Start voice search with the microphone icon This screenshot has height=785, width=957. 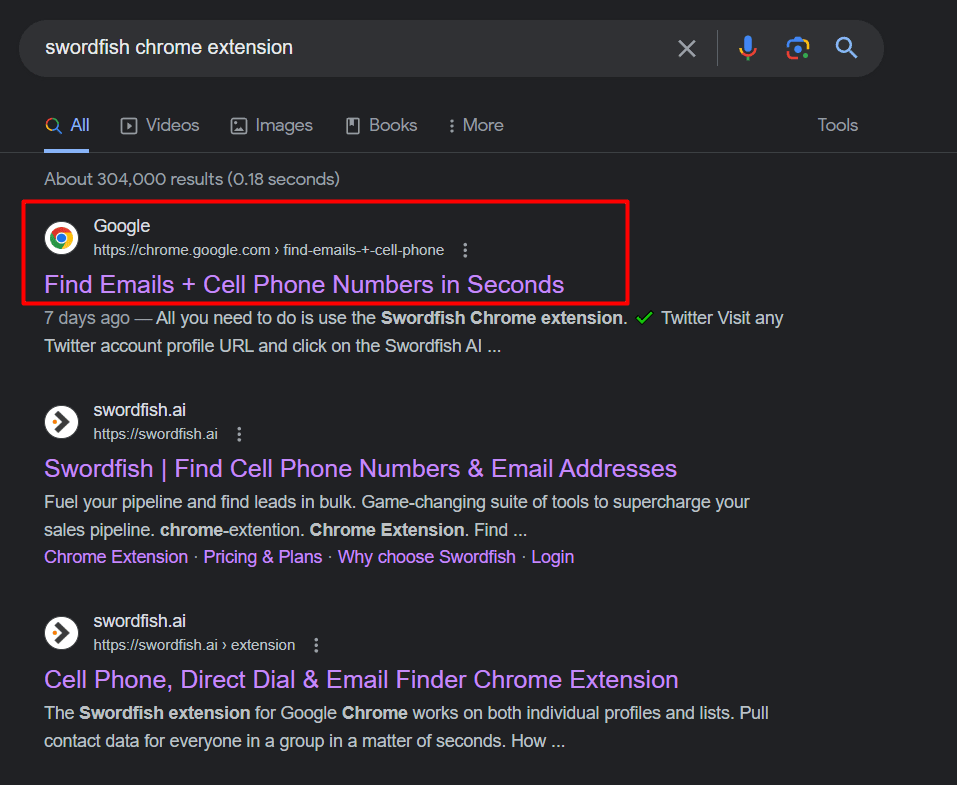point(748,48)
